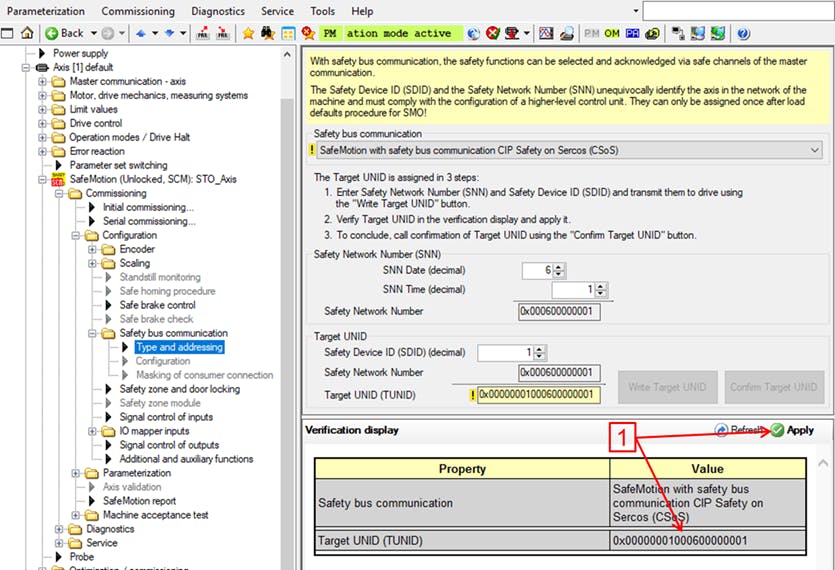This screenshot has height=570, width=835.
Task: Collapse the Axis [1] default node
Action: (x=25, y=68)
